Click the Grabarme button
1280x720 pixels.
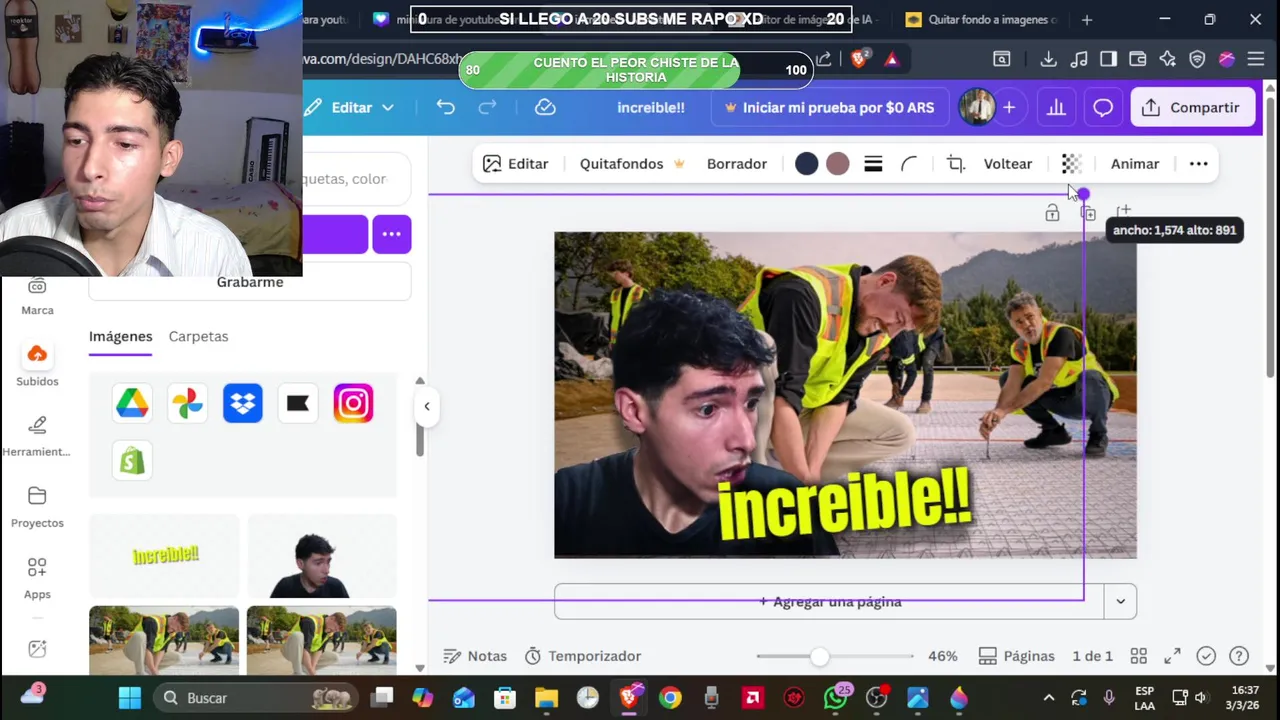[x=250, y=282]
